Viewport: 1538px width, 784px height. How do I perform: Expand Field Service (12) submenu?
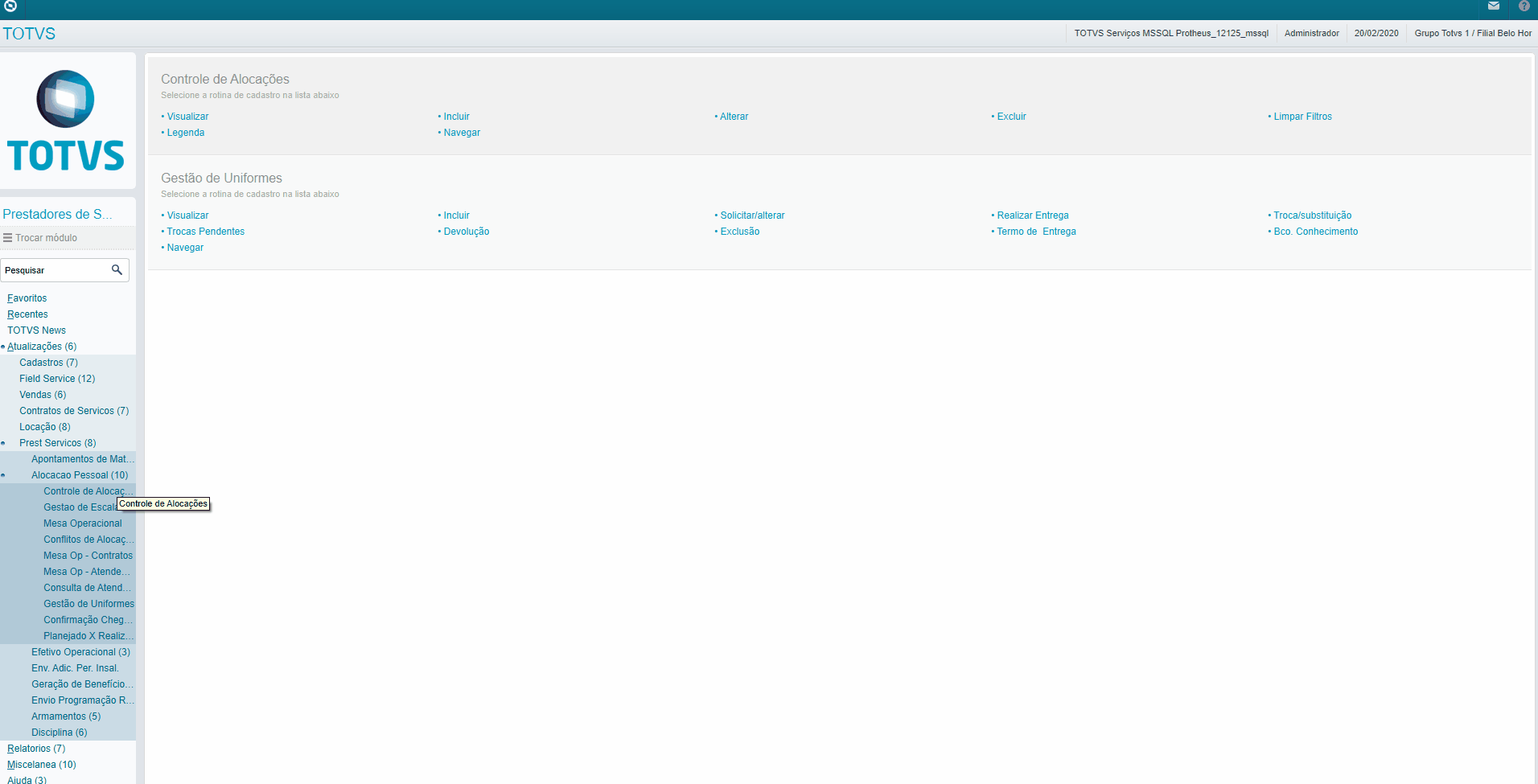tap(57, 379)
